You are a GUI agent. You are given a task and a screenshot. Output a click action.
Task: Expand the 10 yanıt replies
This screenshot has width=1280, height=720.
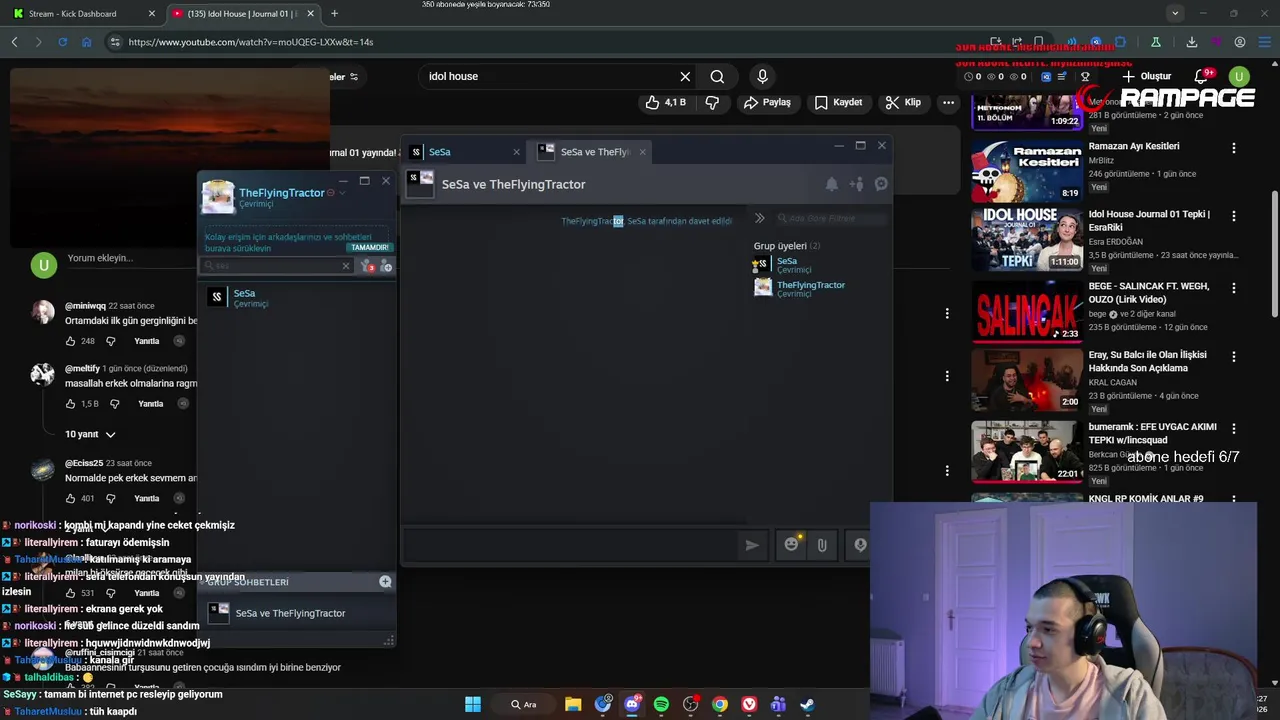pyautogui.click(x=90, y=434)
